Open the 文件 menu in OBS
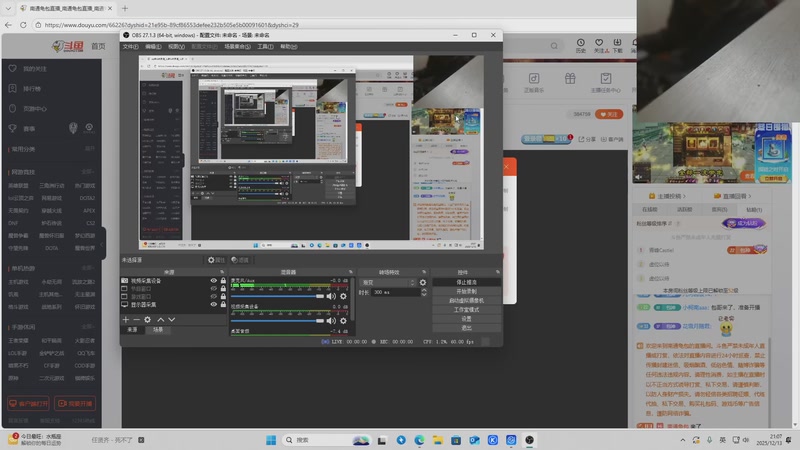Viewport: 800px width, 450px height. (130, 46)
